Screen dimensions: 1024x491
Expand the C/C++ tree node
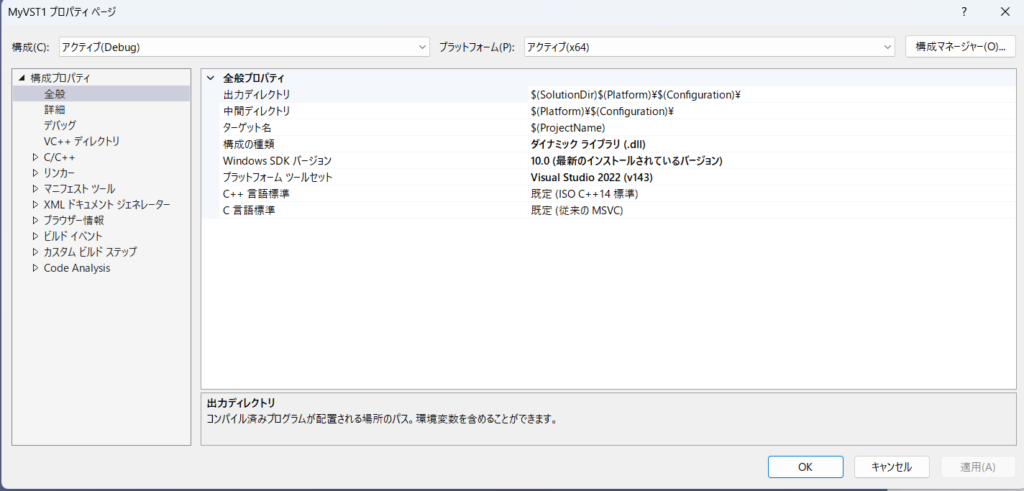click(36, 157)
